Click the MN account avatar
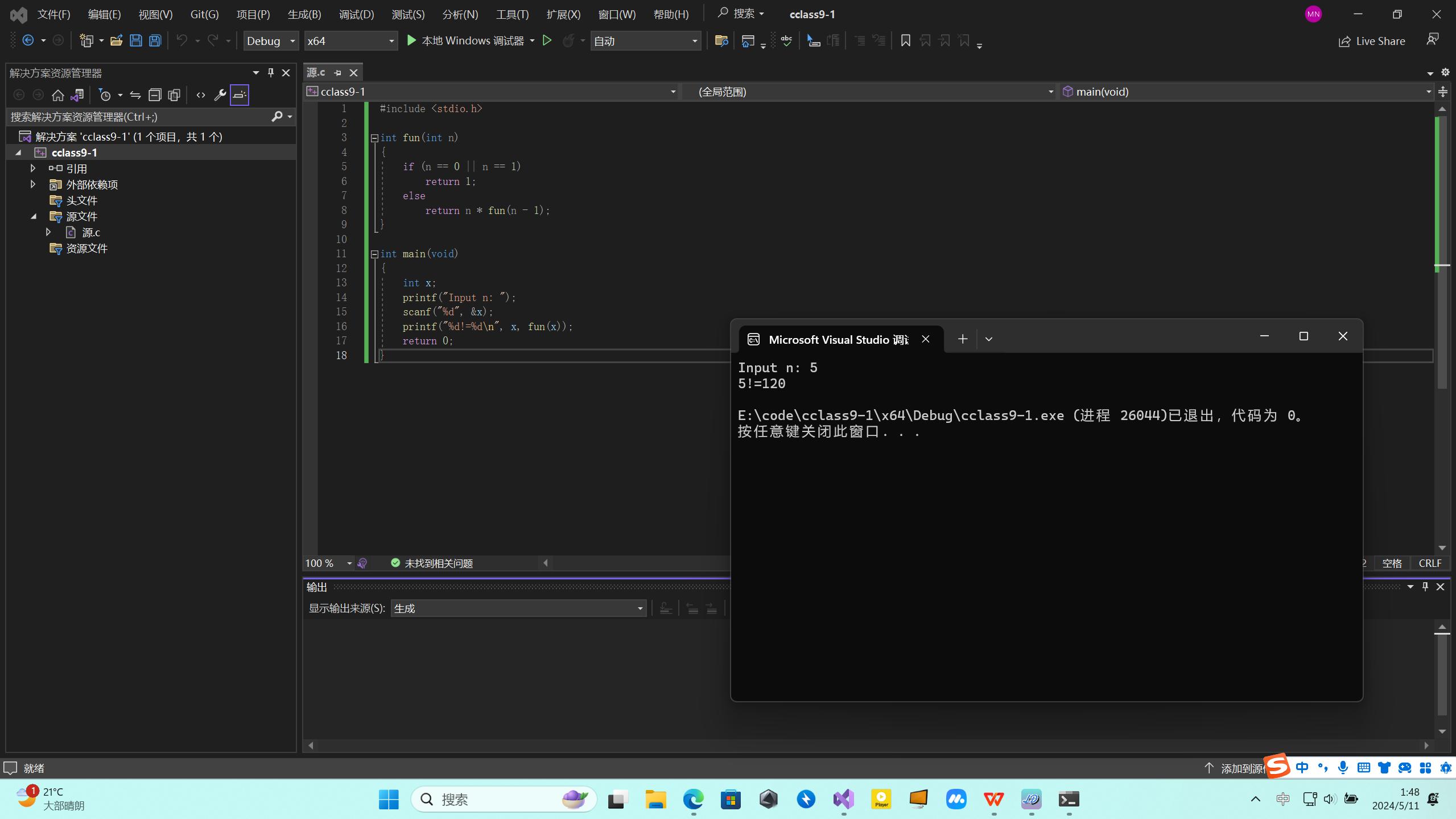The width and height of the screenshot is (1456, 819). point(1313,14)
